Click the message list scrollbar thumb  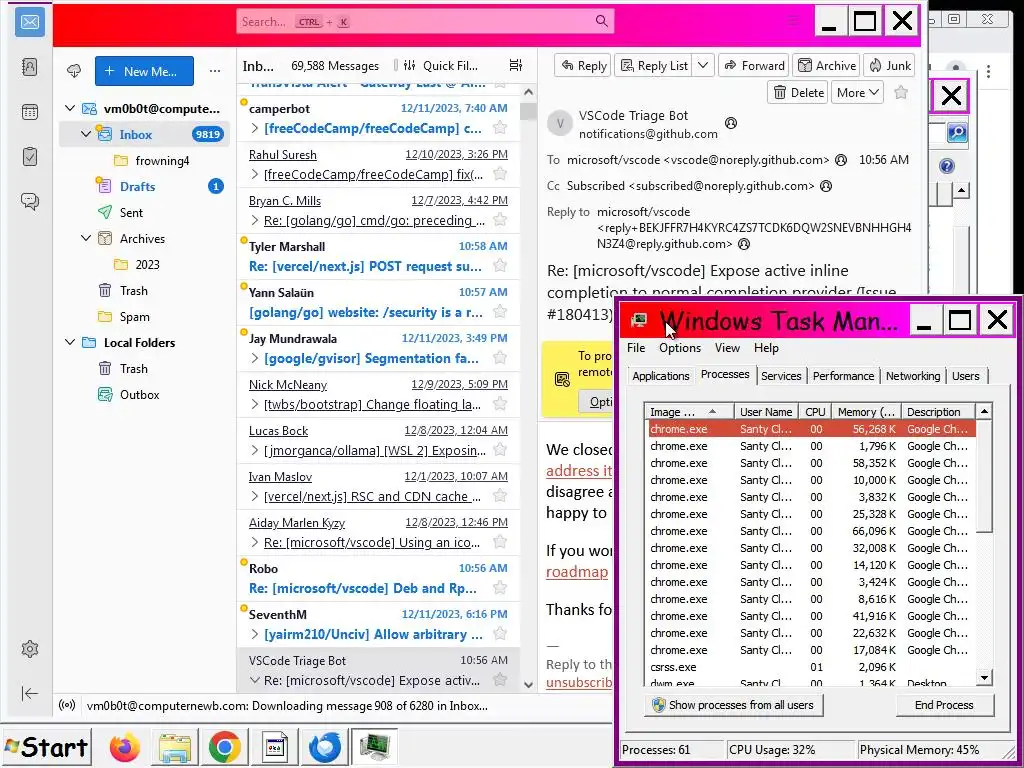[528, 111]
